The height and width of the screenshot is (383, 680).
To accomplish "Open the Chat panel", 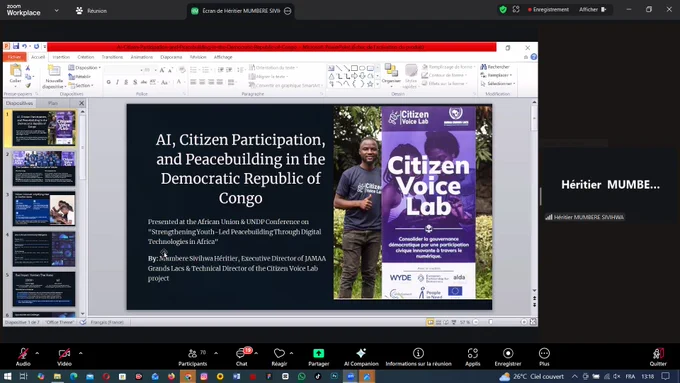I will (x=242, y=357).
